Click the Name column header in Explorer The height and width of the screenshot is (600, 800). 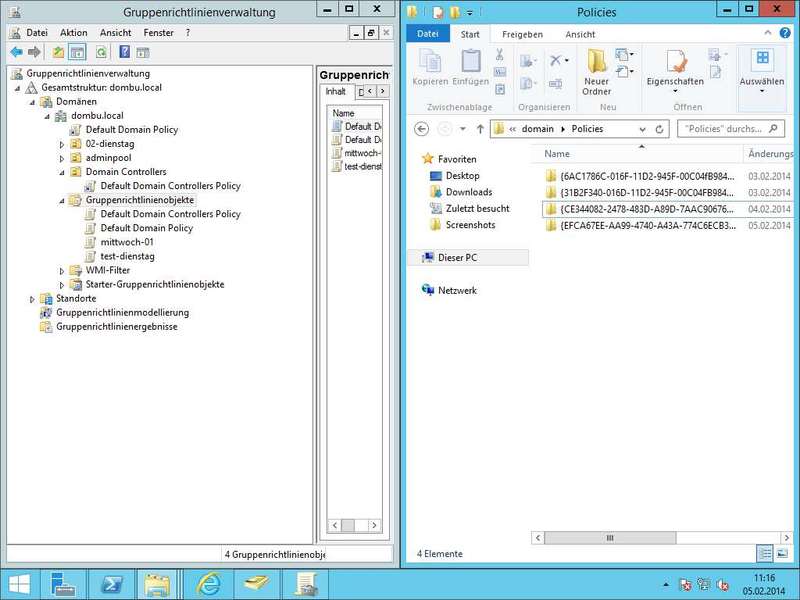pos(557,154)
